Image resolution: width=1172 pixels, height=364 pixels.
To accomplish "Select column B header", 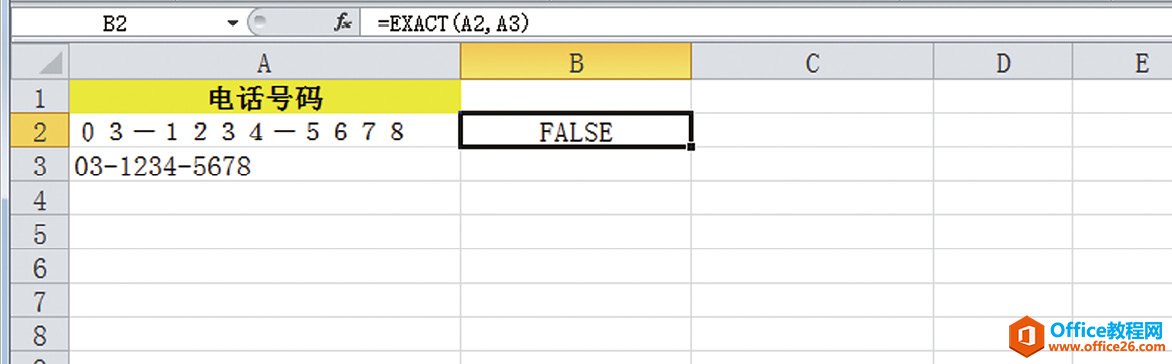I will 576,63.
